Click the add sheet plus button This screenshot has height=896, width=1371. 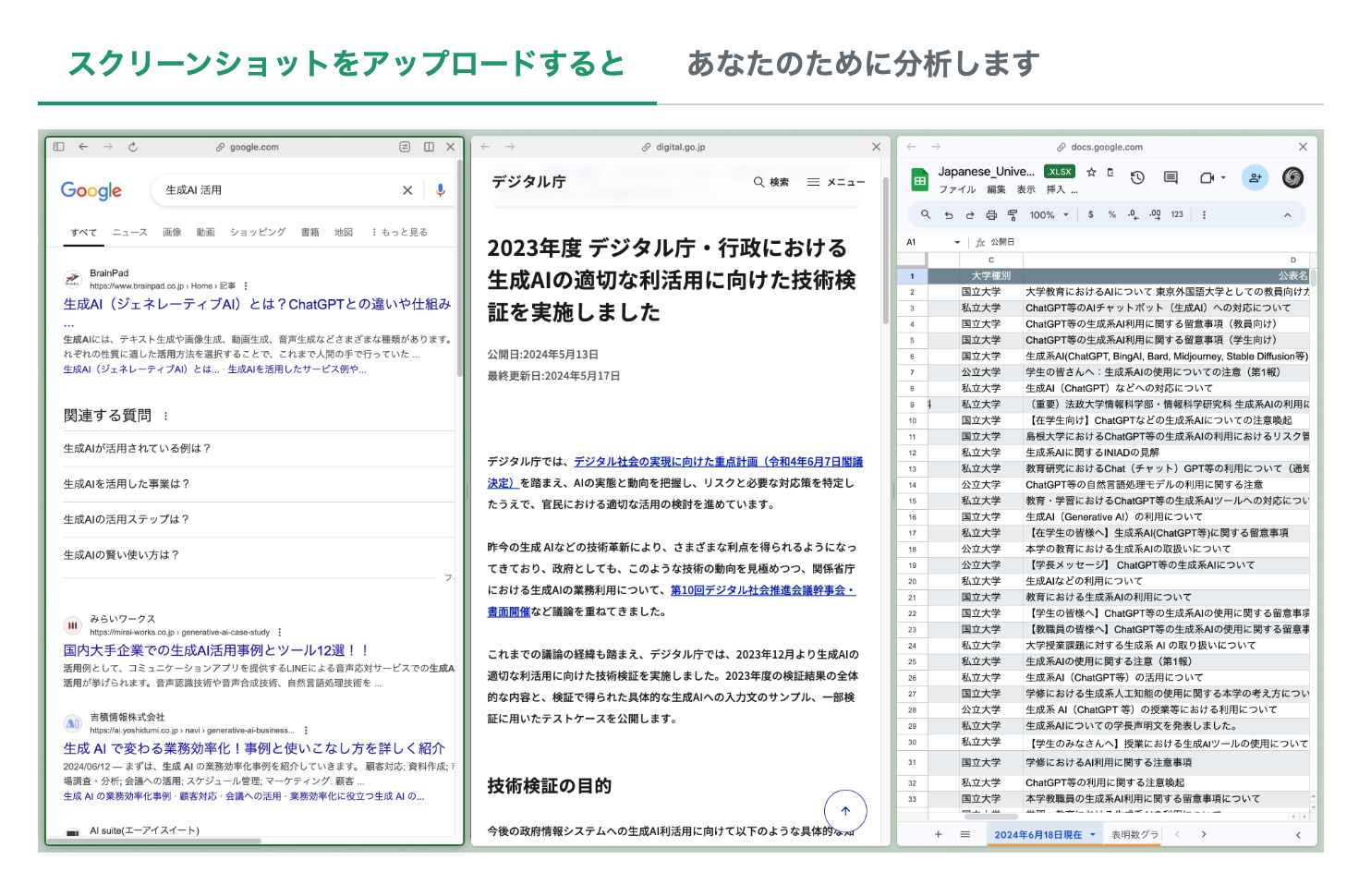pos(938,834)
